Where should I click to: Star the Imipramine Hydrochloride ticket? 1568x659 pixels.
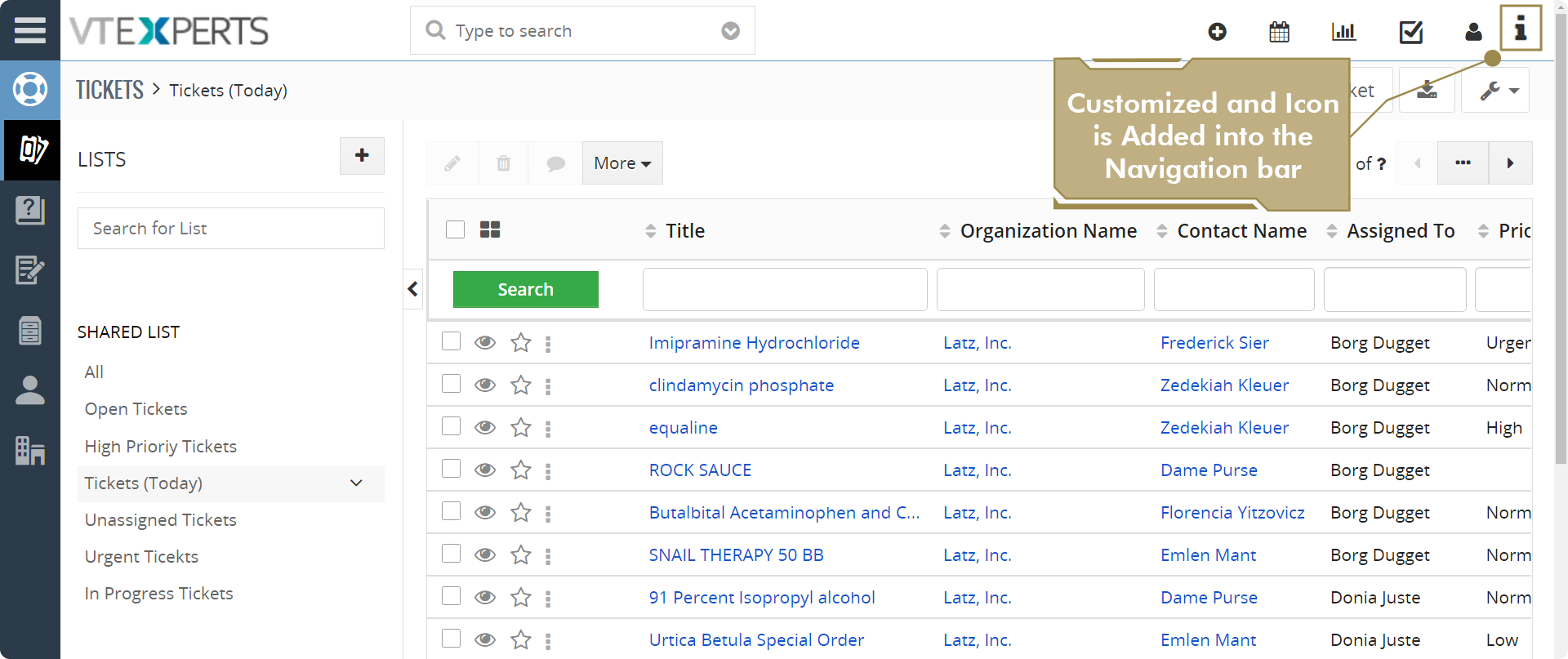(521, 343)
